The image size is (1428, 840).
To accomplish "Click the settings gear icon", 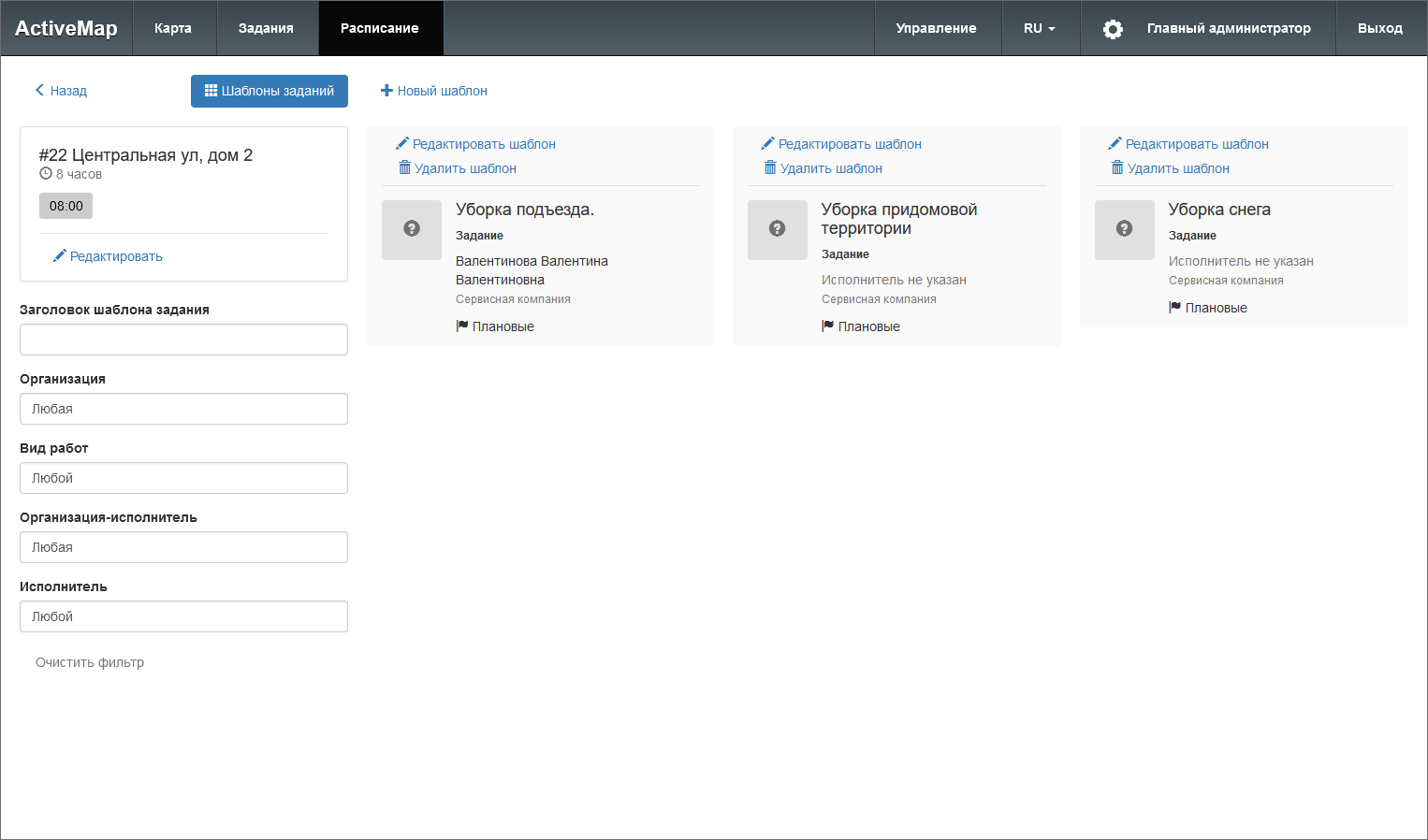I will coord(1112,29).
